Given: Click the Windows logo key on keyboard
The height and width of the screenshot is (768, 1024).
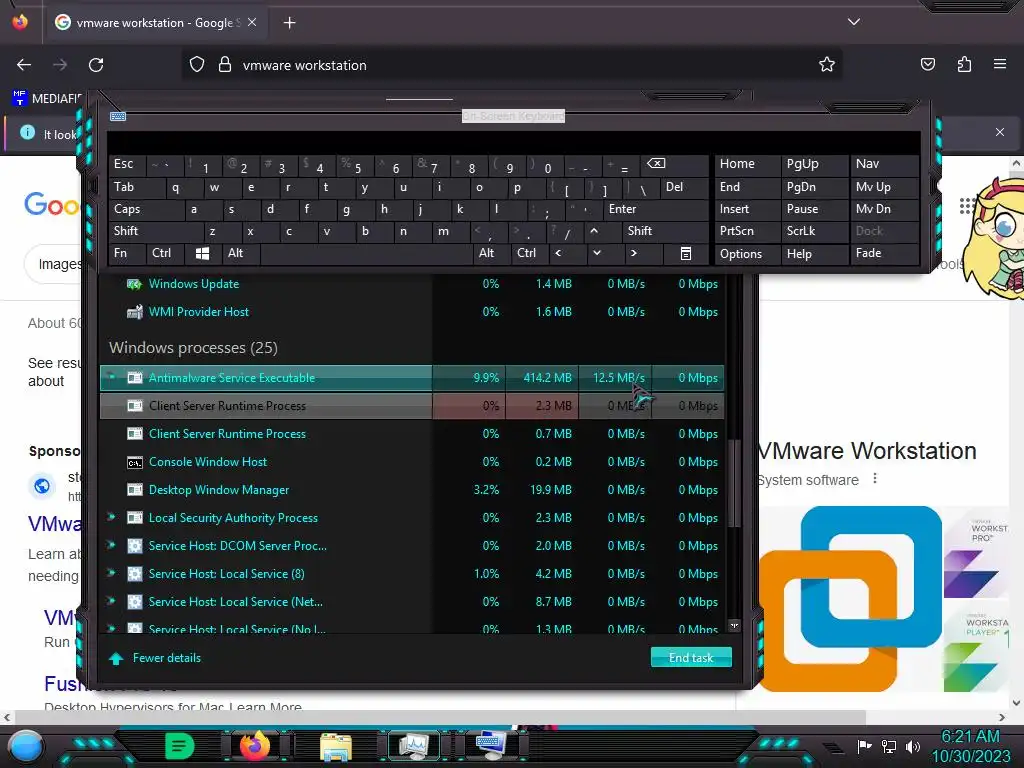Looking at the screenshot, I should (202, 254).
